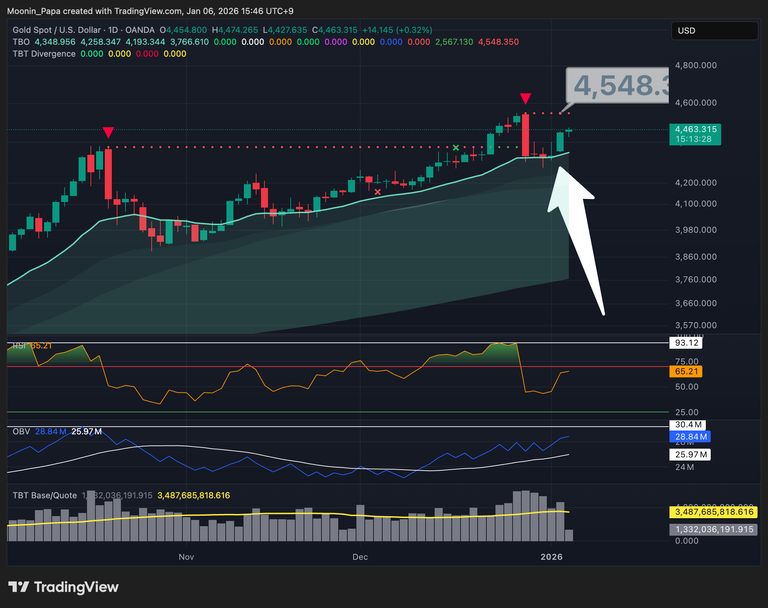Click the red triangle marker above the latest peak
768x608 pixels.
(x=525, y=98)
